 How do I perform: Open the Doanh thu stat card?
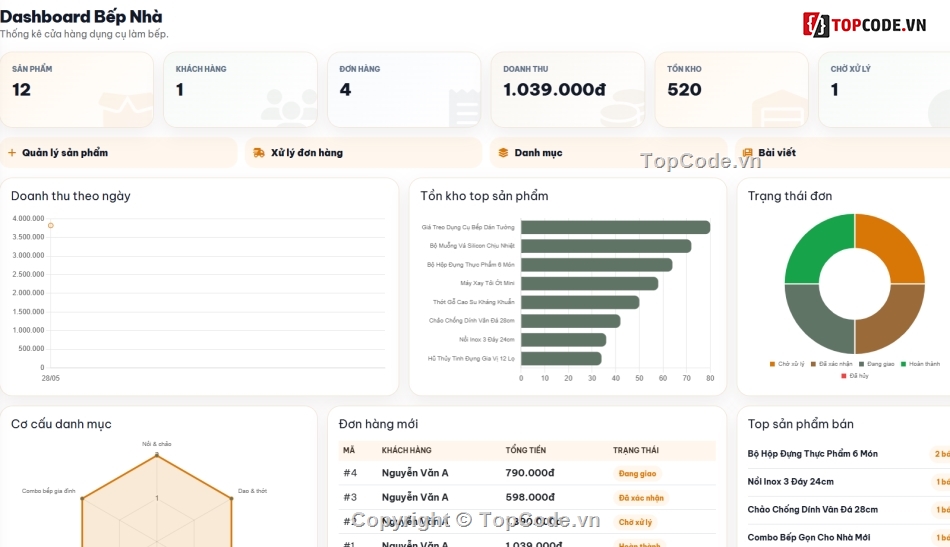568,90
